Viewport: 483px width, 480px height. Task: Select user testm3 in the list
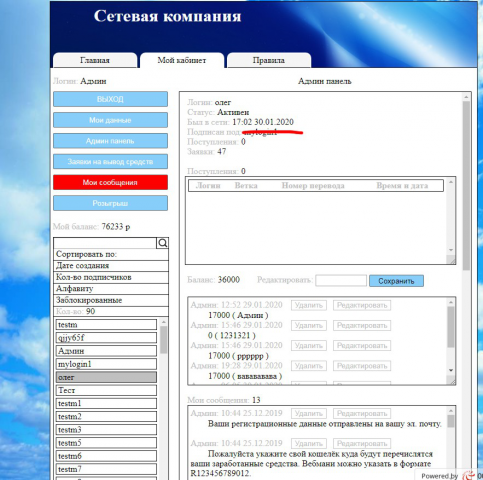pos(106,430)
